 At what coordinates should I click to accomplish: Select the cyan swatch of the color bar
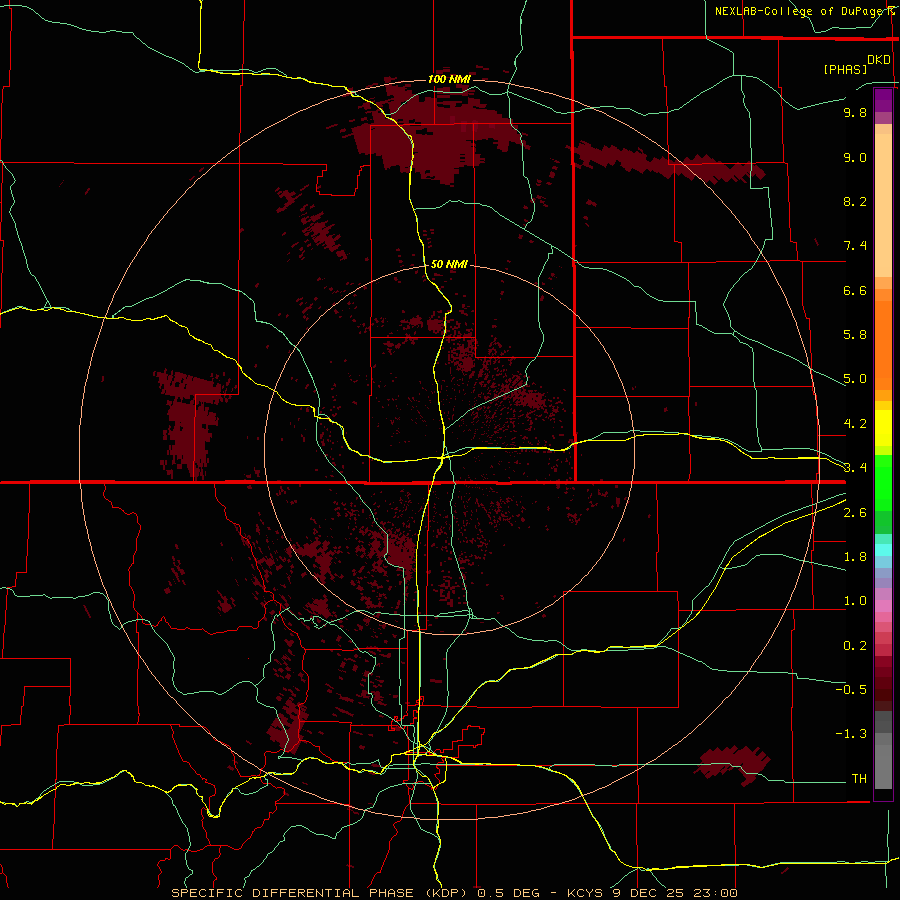pos(883,550)
